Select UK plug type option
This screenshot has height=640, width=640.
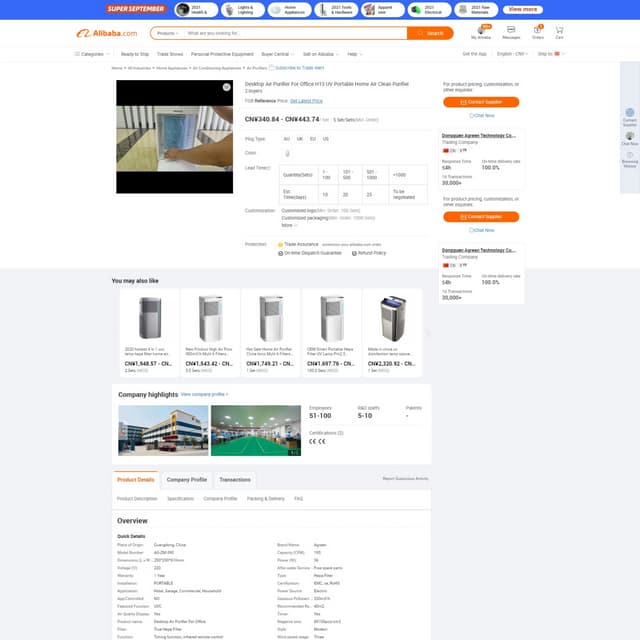click(300, 139)
